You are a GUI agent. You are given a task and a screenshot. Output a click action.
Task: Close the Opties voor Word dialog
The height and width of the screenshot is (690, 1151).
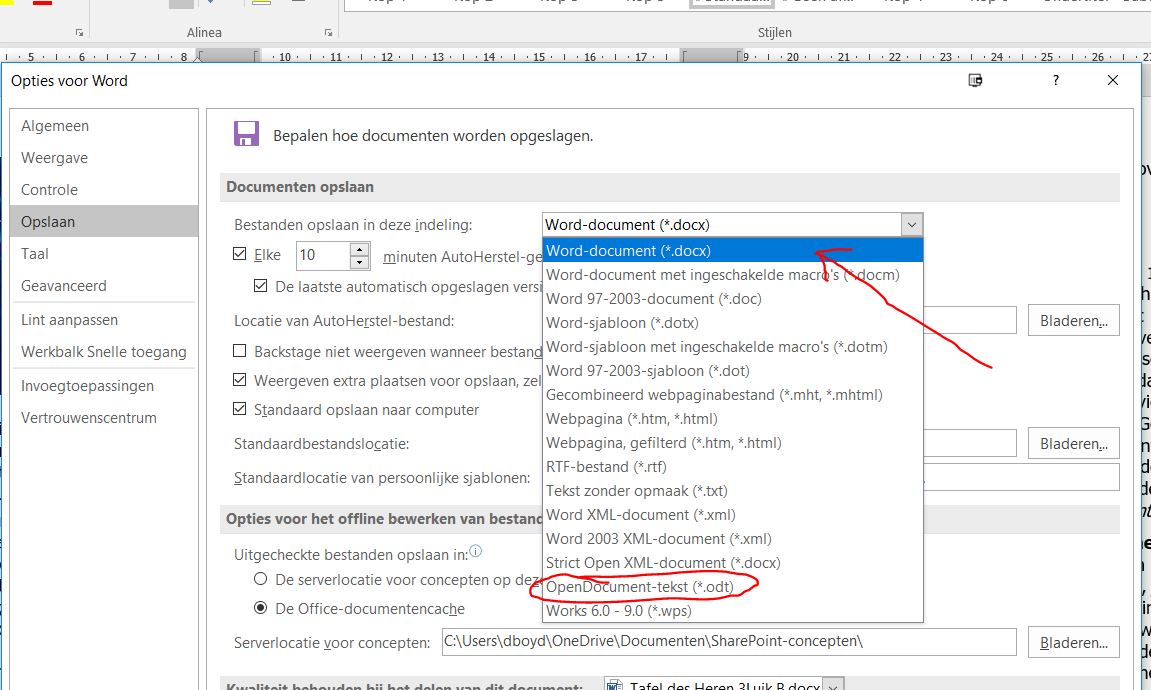coord(1113,80)
